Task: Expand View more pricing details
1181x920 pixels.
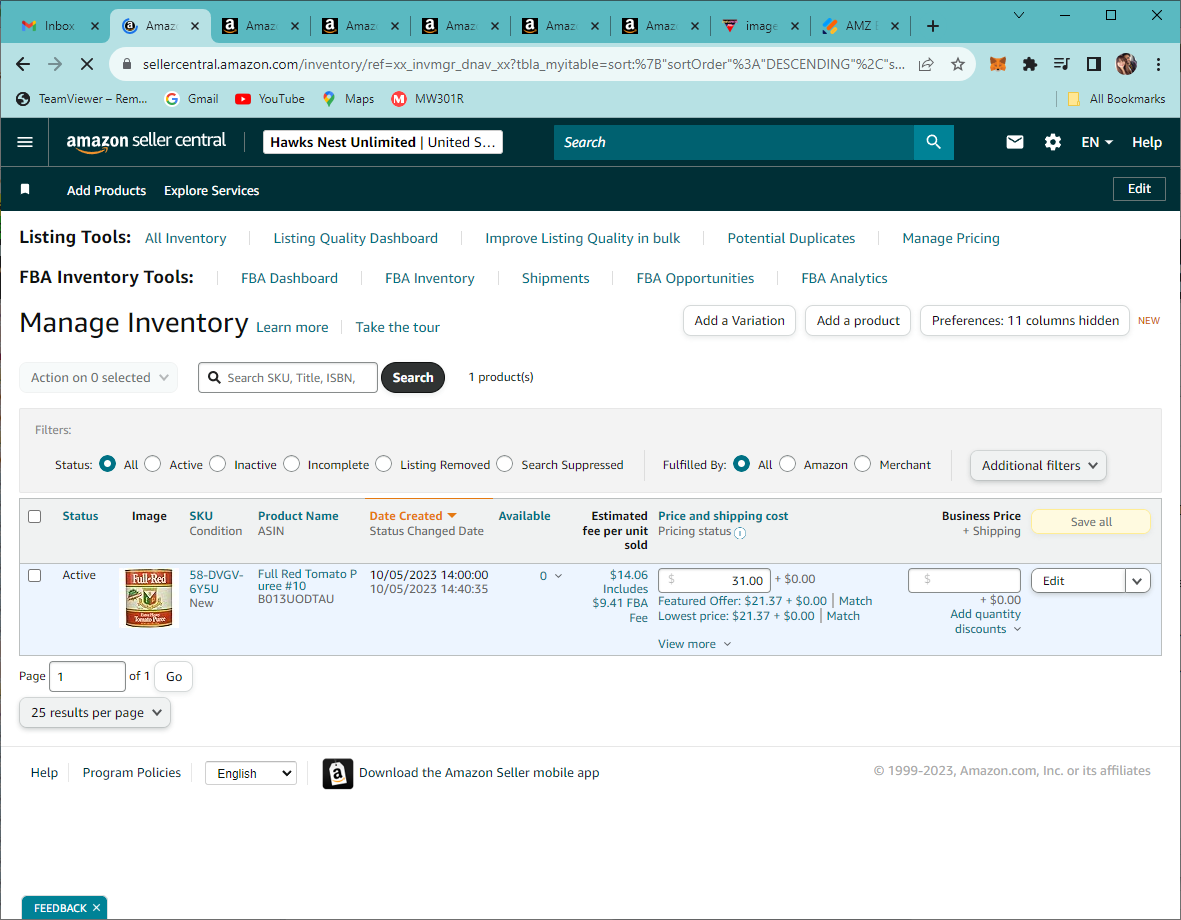Action: click(x=694, y=644)
